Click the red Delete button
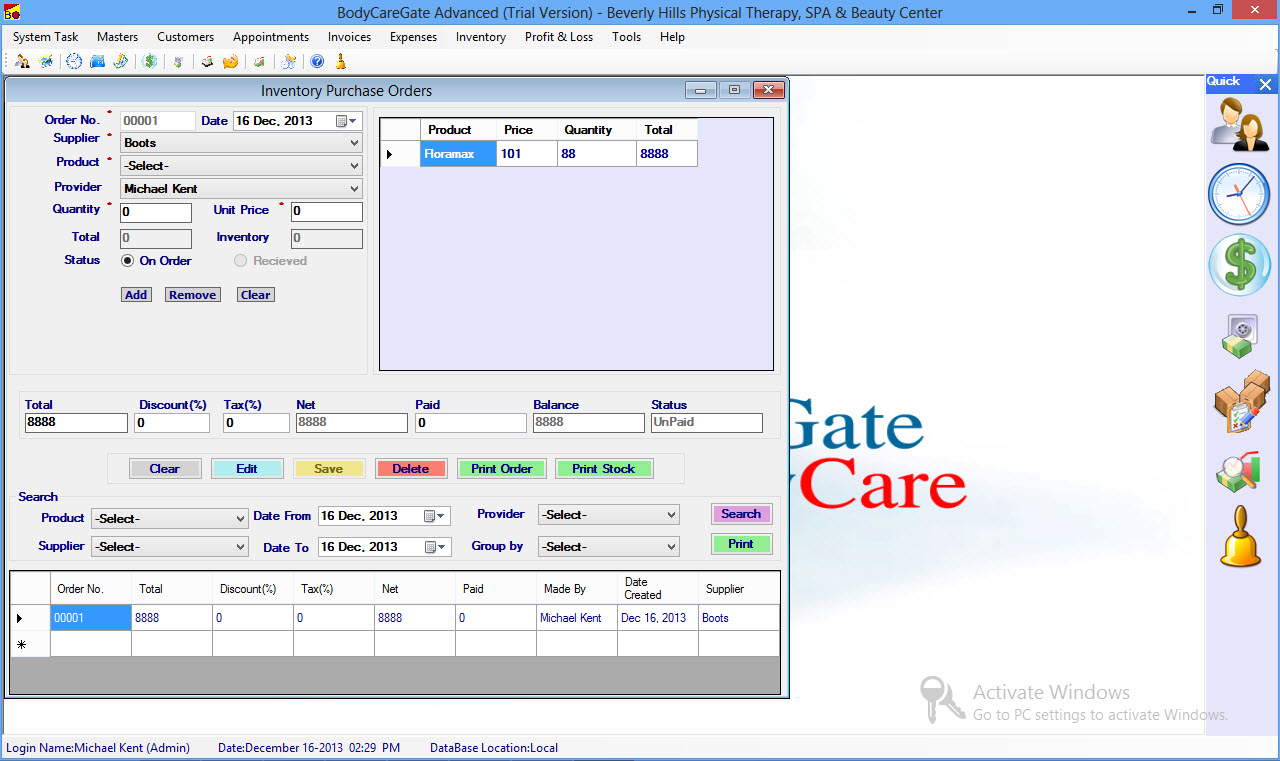The image size is (1280, 761). (x=410, y=469)
